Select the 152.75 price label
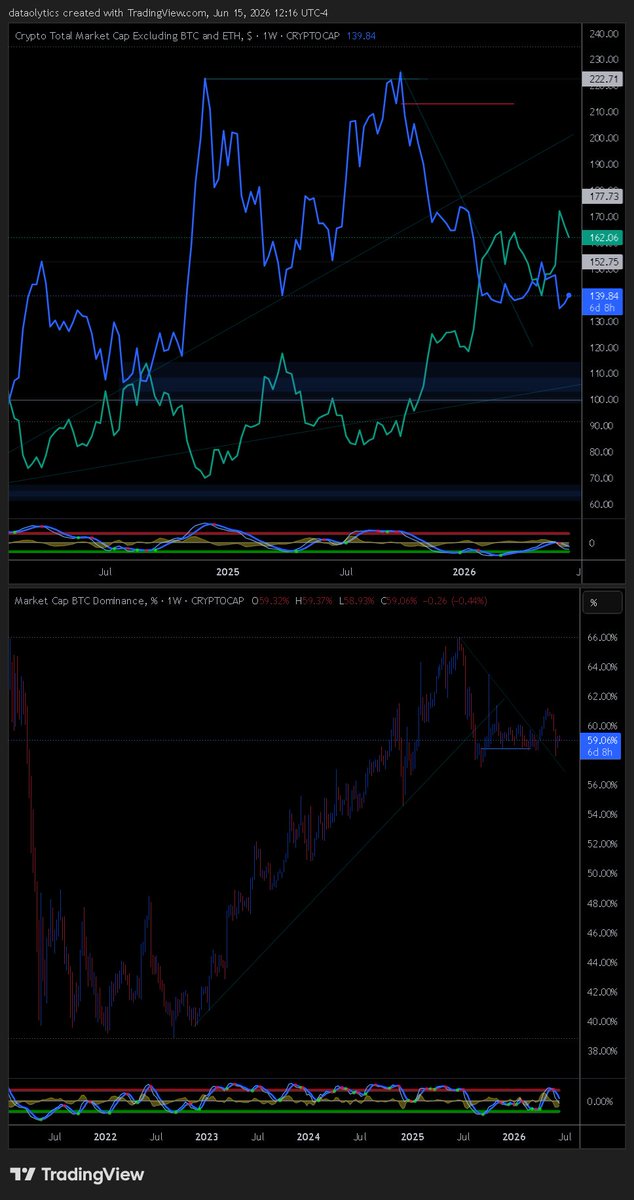The image size is (634, 1200). pyautogui.click(x=604, y=262)
